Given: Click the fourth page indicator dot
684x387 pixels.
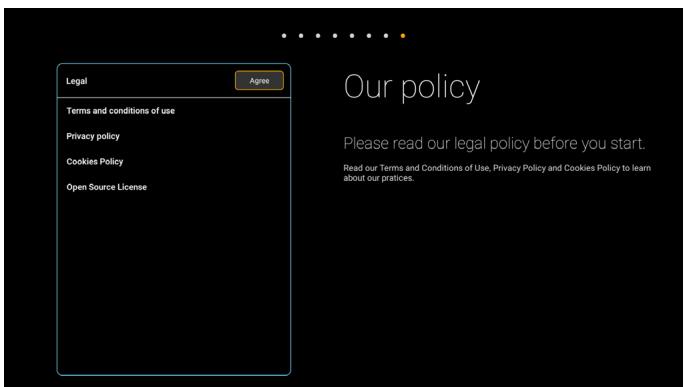Looking at the screenshot, I should click(335, 36).
